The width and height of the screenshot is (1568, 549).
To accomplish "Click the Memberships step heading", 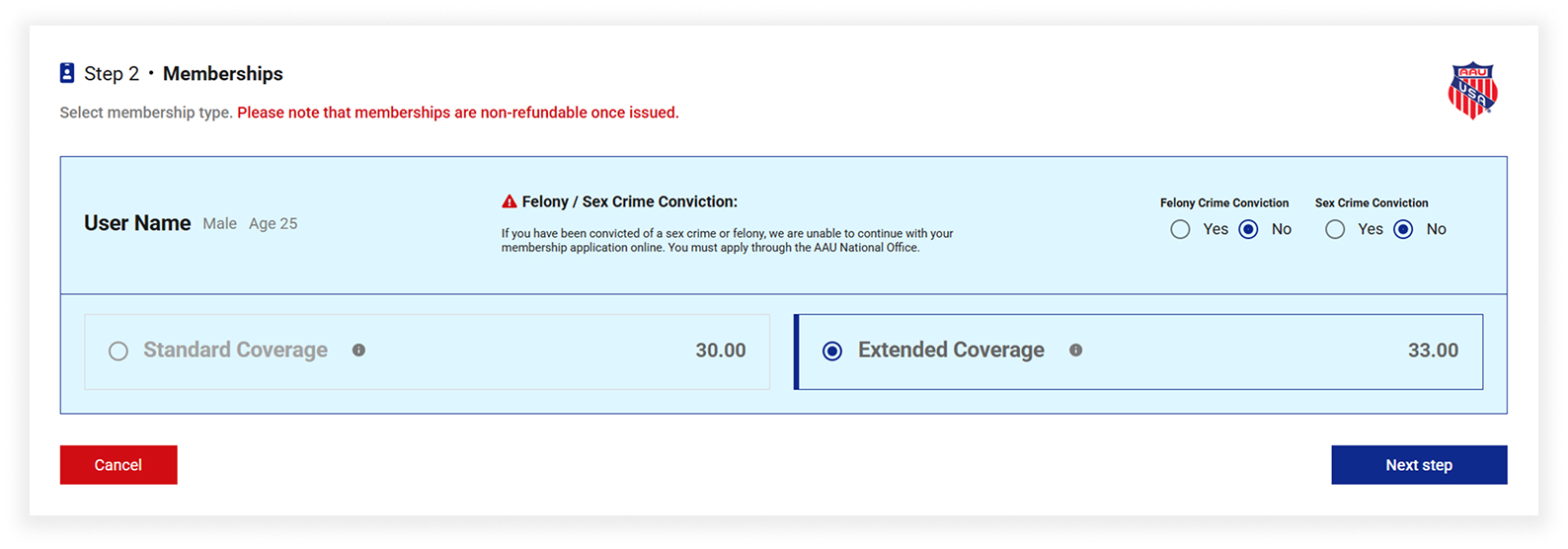I will click(223, 74).
